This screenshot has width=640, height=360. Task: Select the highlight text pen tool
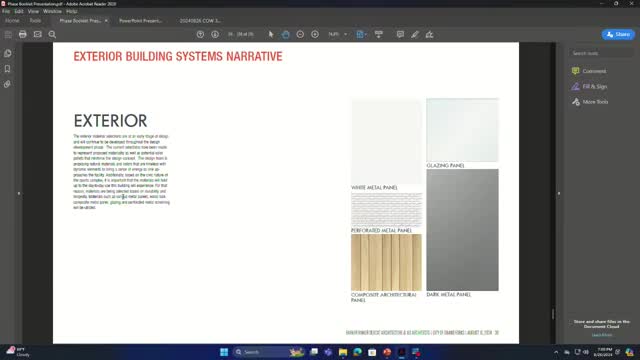tap(415, 34)
